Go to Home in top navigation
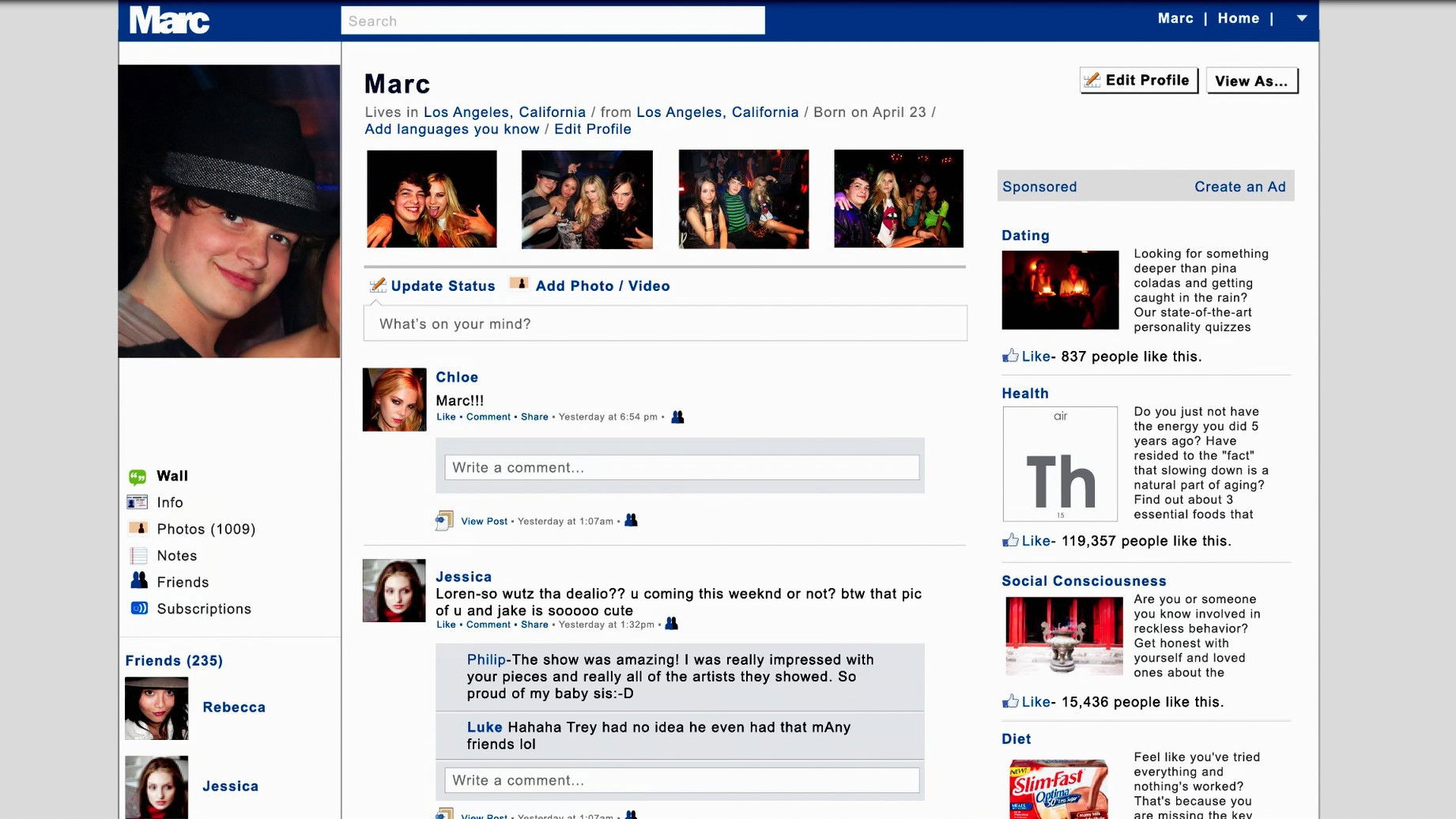 point(1238,18)
